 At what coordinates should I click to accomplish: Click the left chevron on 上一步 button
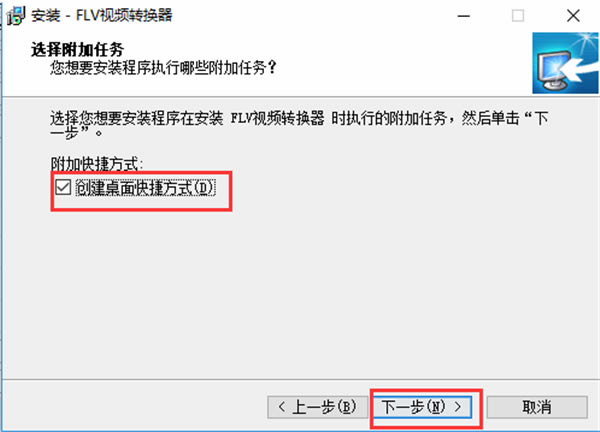pyautogui.click(x=282, y=407)
